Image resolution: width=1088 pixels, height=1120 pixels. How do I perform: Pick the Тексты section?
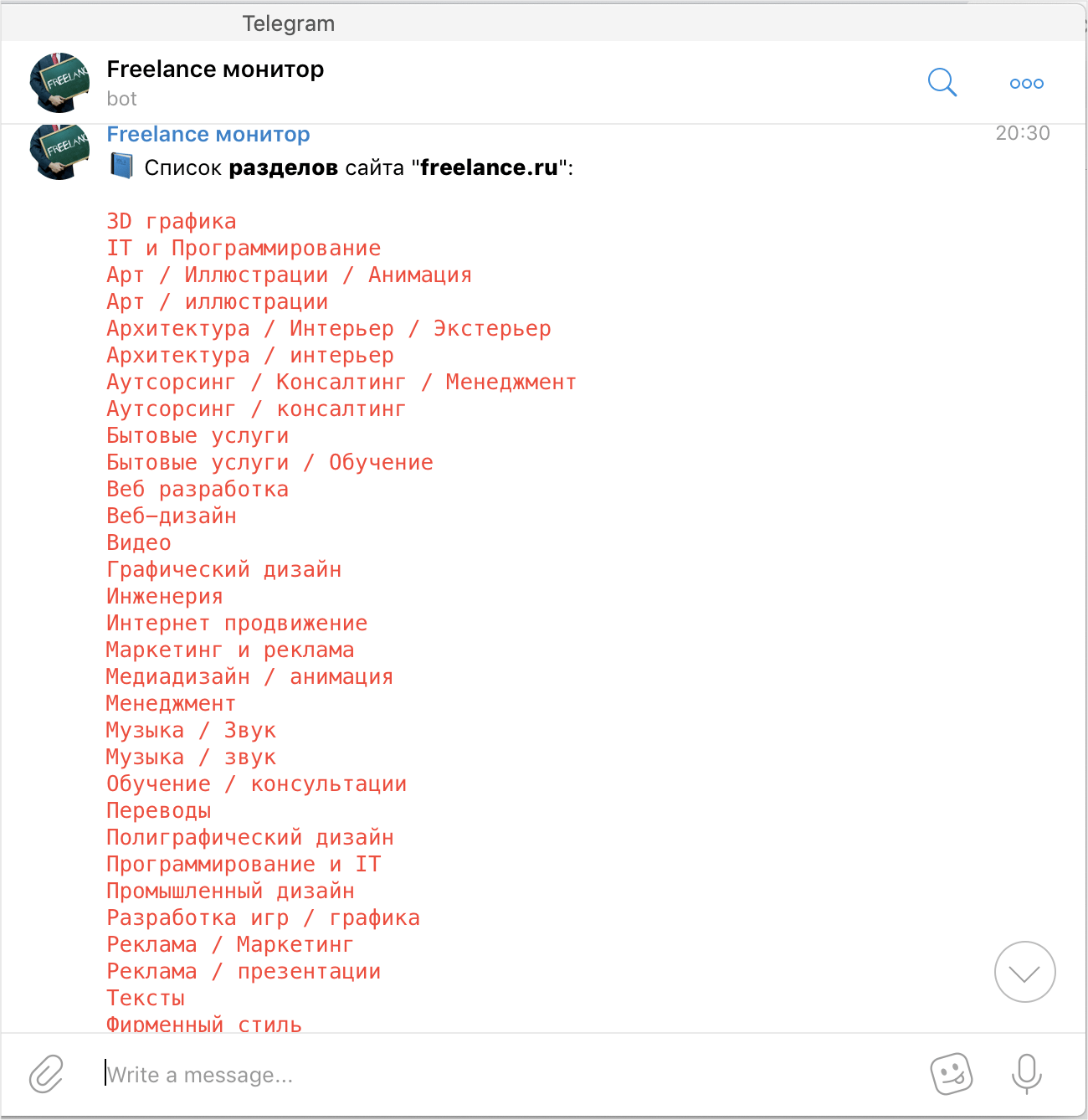pyautogui.click(x=146, y=999)
